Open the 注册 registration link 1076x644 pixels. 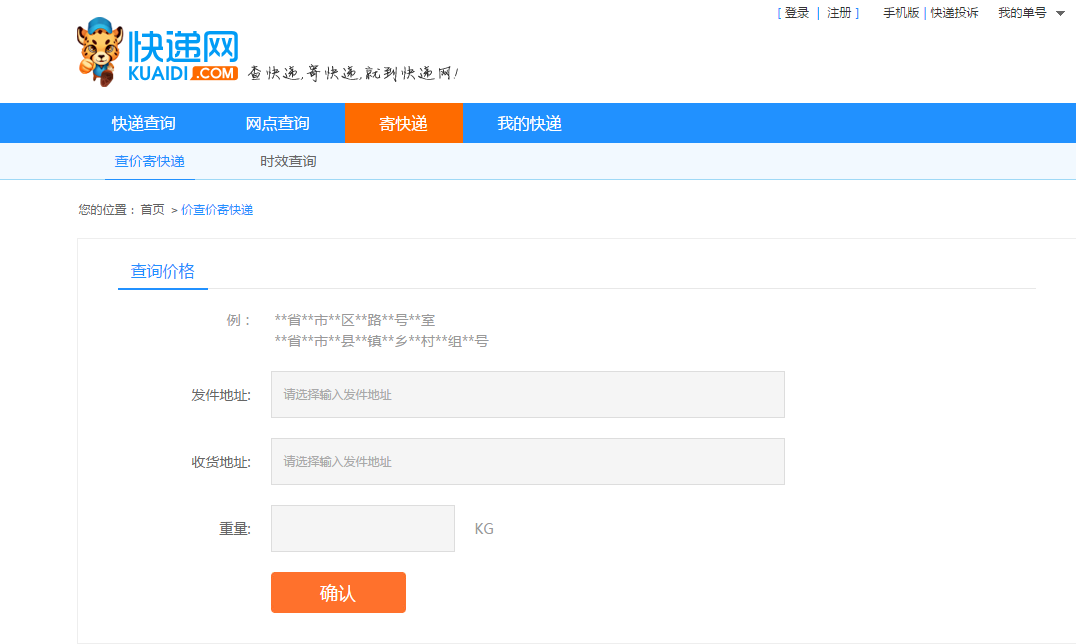(839, 13)
